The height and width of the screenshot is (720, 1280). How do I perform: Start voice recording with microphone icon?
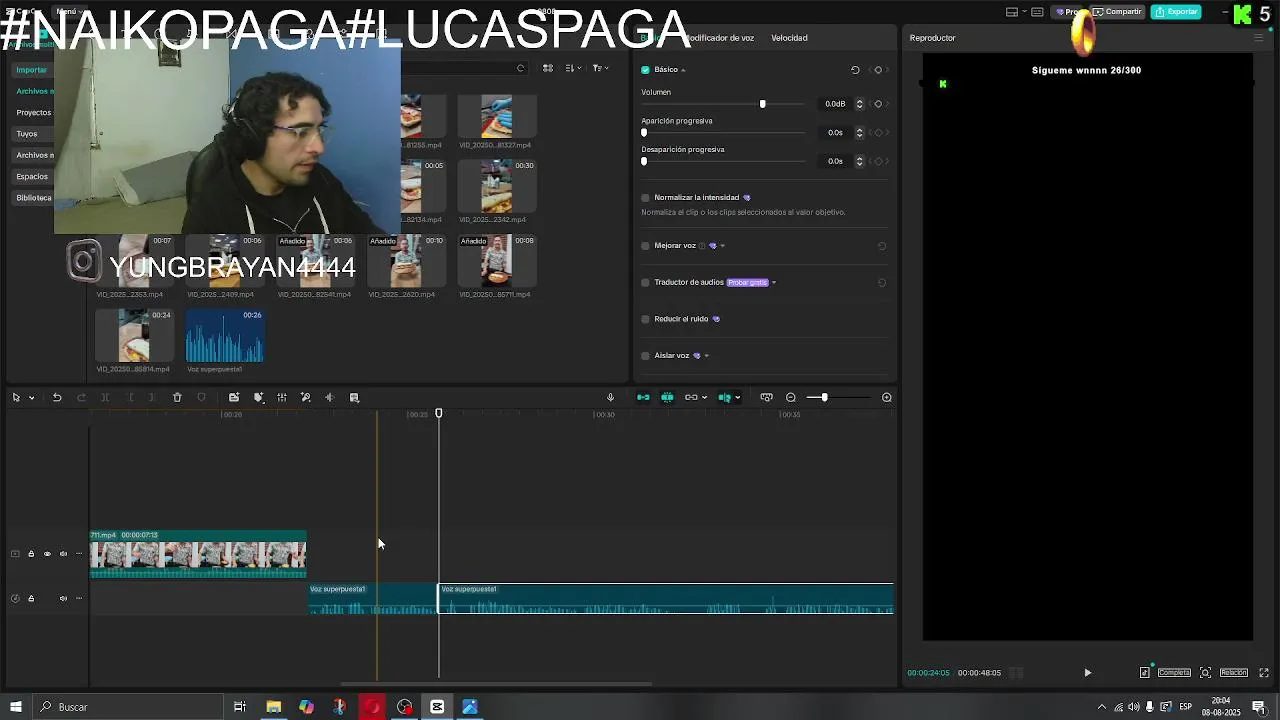(x=610, y=398)
